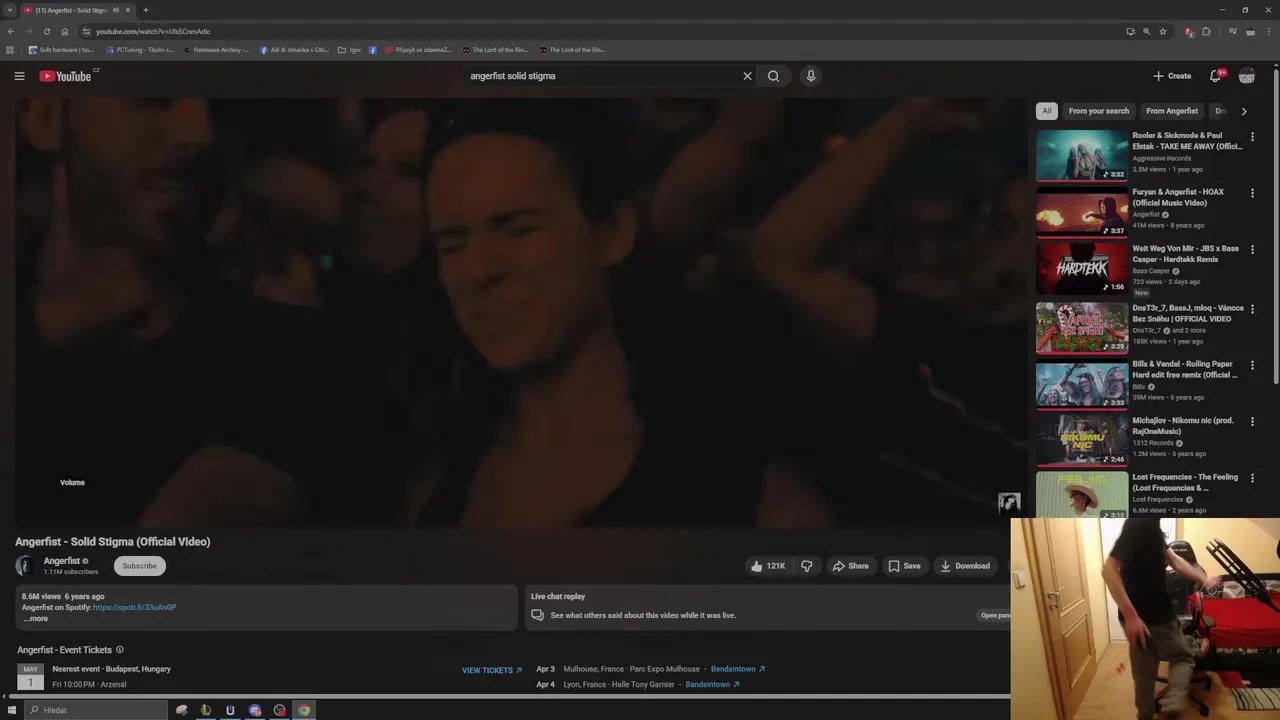Click the Create button
The height and width of the screenshot is (720, 1280).
tap(1171, 76)
